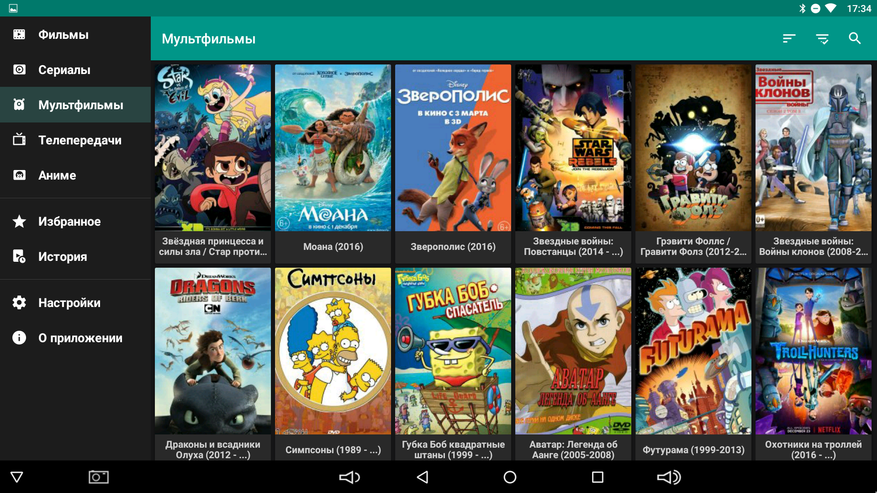Click title Звёздная принцесса и силы зла

(x=213, y=247)
